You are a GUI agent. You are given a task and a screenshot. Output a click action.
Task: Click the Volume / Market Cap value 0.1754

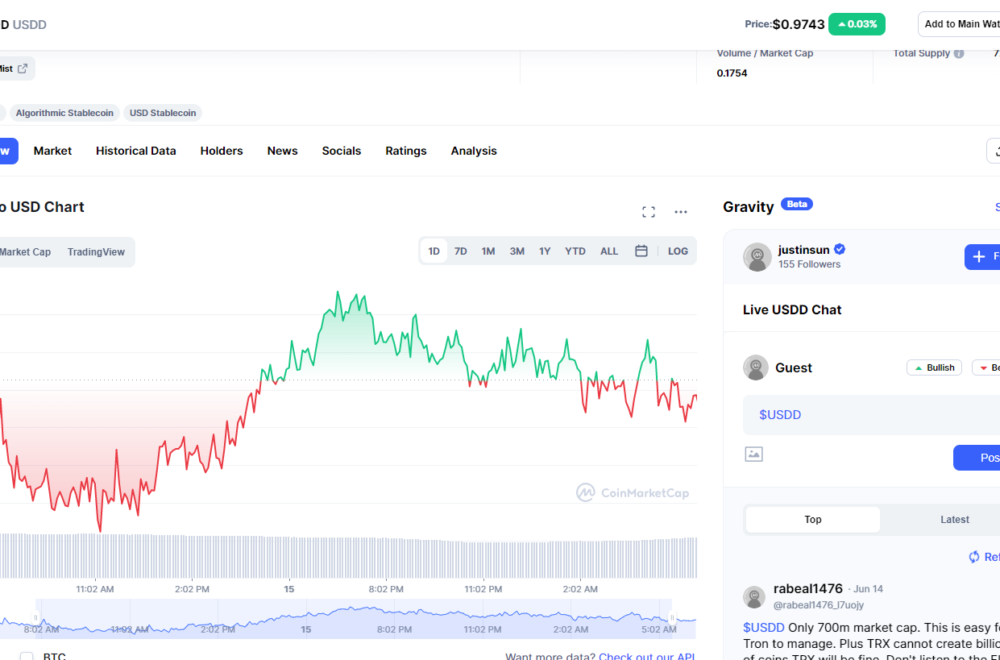pyautogui.click(x=732, y=73)
